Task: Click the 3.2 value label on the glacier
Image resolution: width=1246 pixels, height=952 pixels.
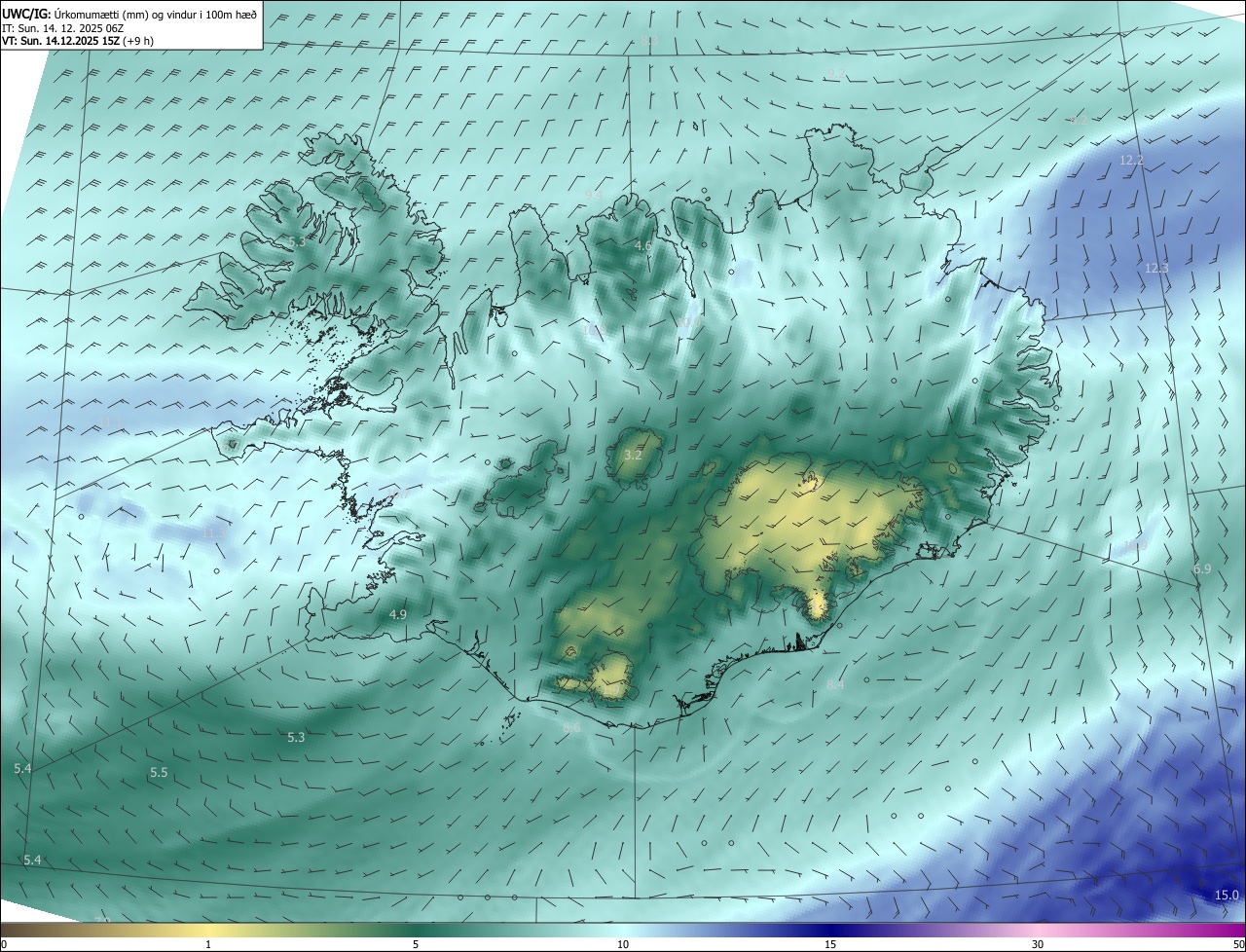Action: coord(633,455)
